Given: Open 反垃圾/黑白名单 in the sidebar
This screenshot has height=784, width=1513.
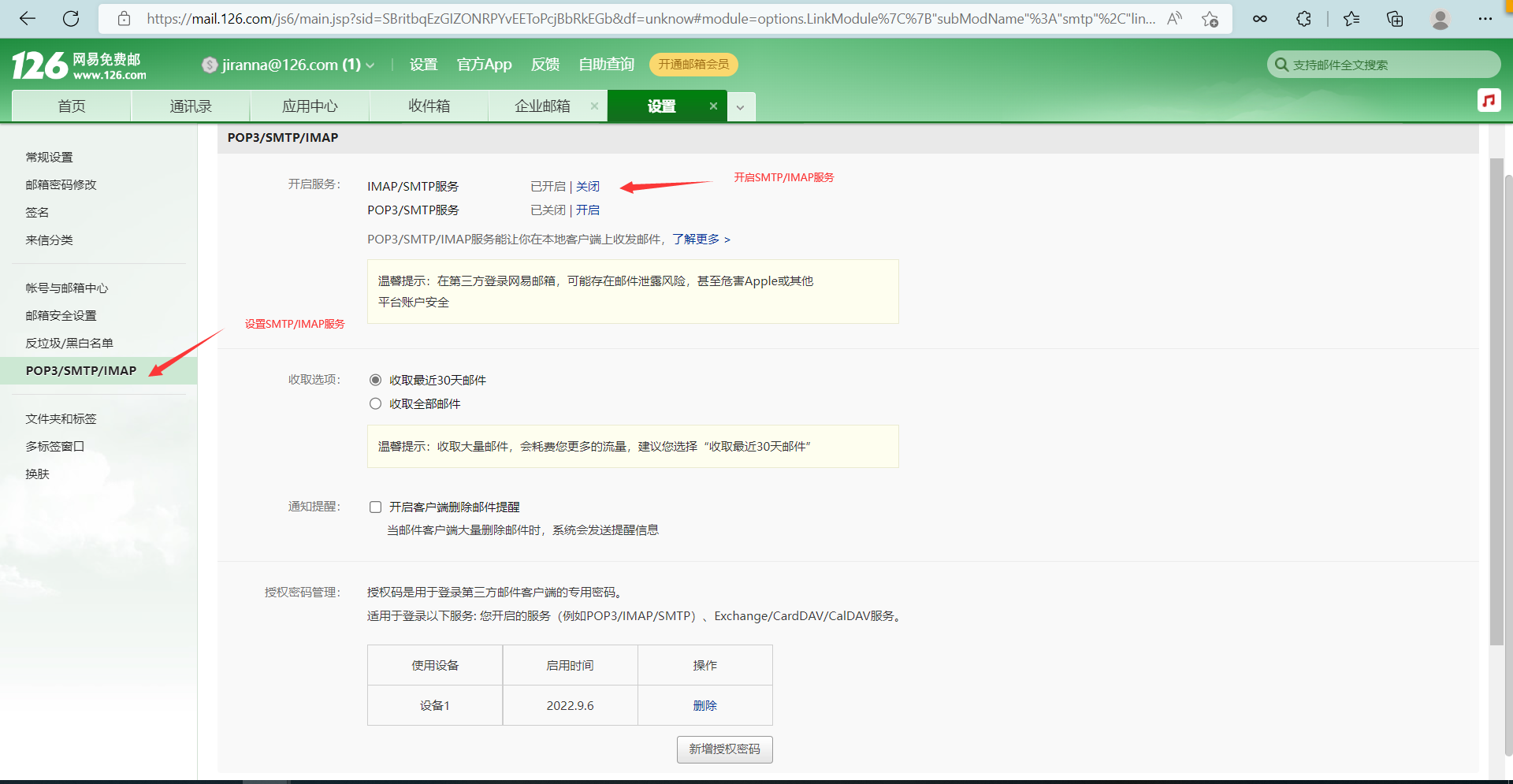Looking at the screenshot, I should [69, 343].
